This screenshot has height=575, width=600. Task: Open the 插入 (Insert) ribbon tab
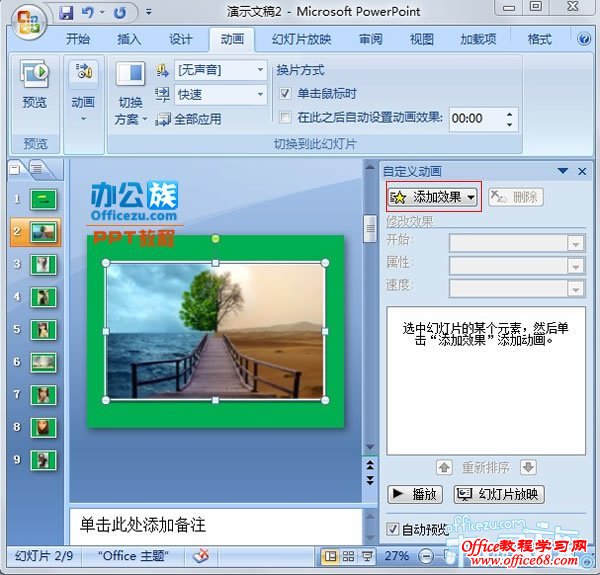pos(130,40)
